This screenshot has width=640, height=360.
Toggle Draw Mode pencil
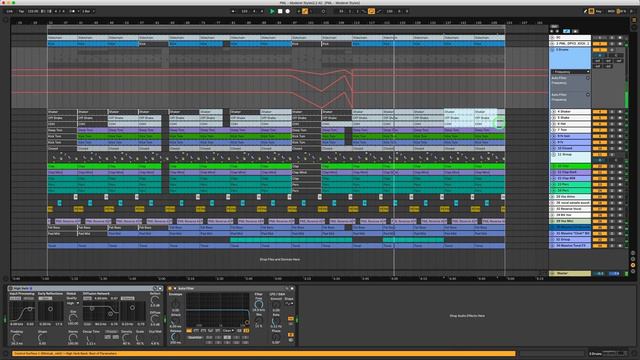585,11
